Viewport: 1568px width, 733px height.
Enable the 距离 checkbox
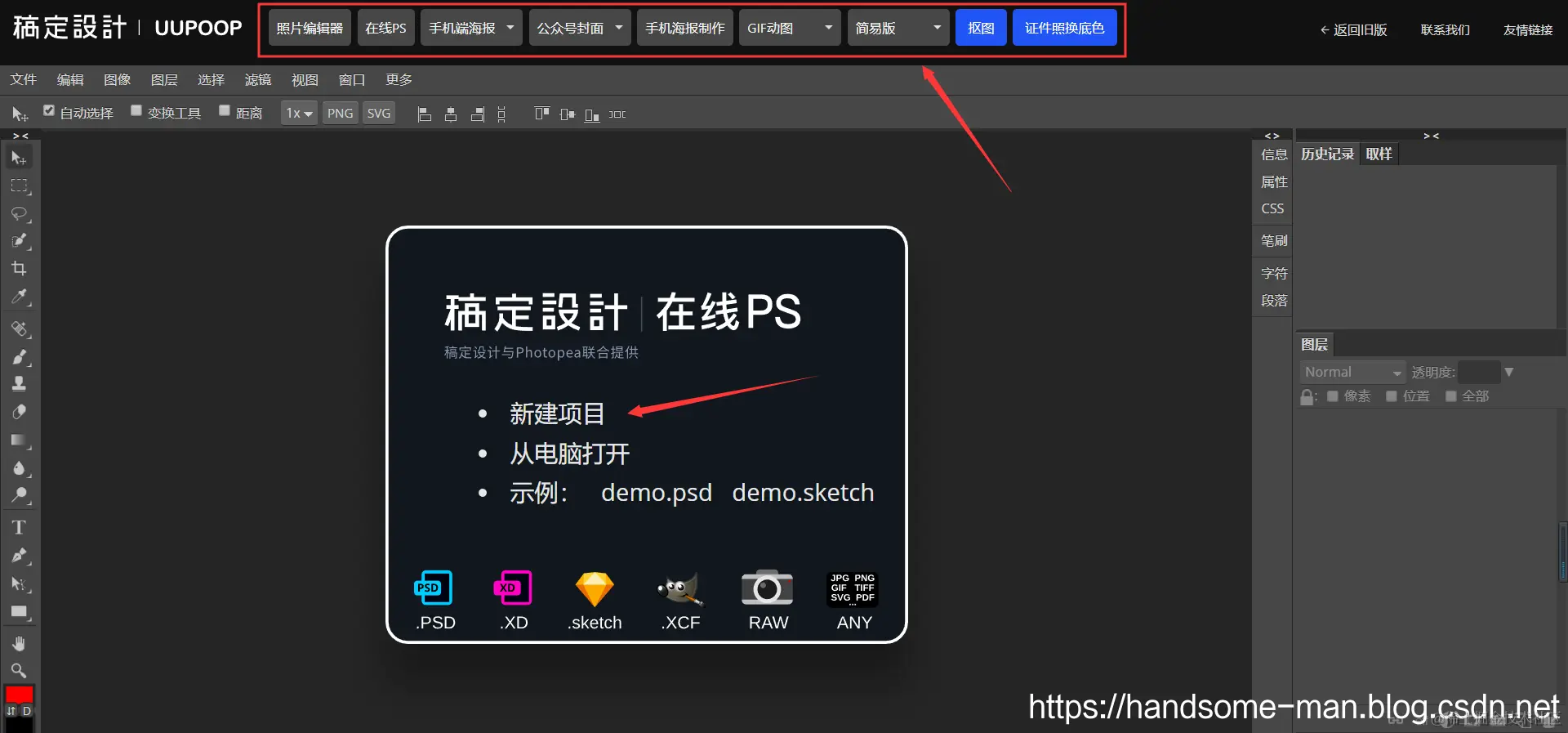225,111
